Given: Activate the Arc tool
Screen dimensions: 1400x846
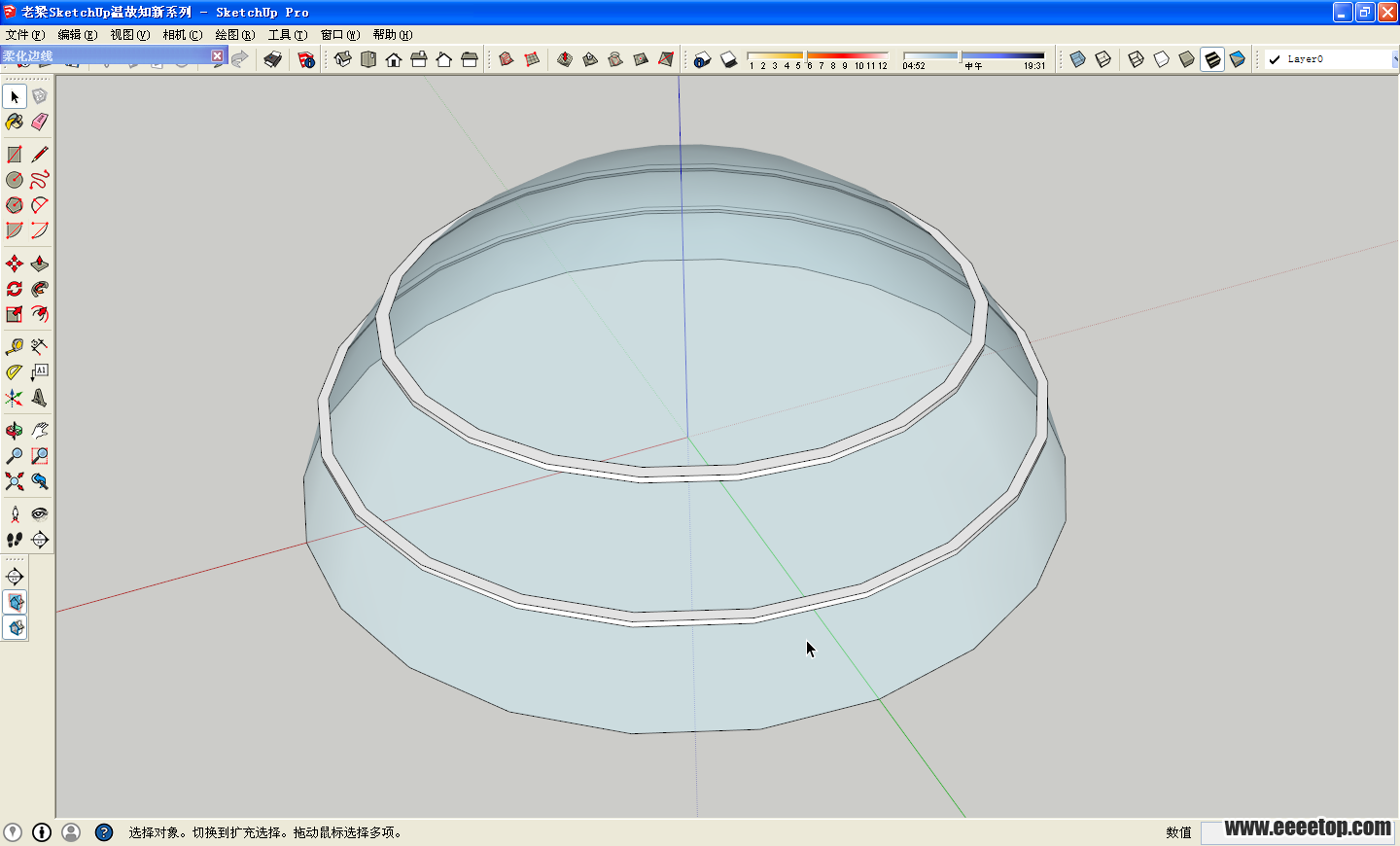Looking at the screenshot, I should [40, 205].
